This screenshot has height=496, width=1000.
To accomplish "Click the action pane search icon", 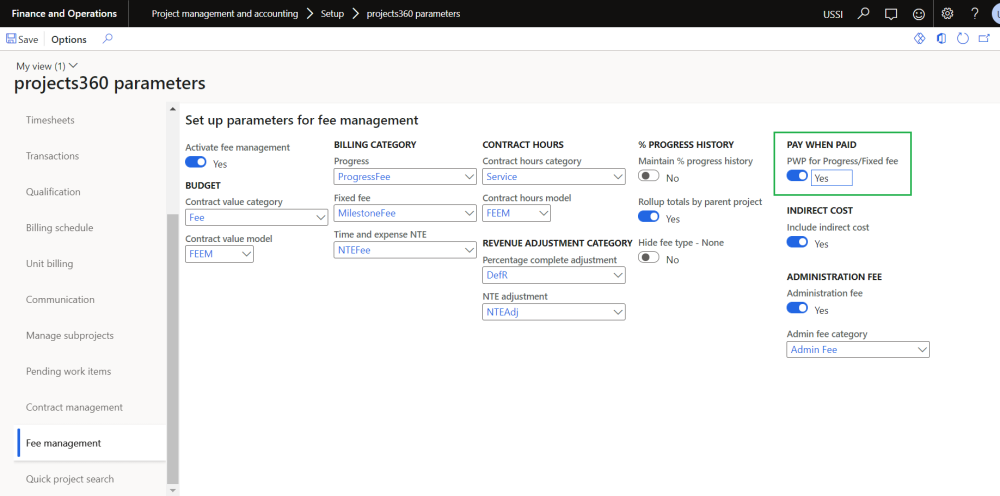I will 108,39.
